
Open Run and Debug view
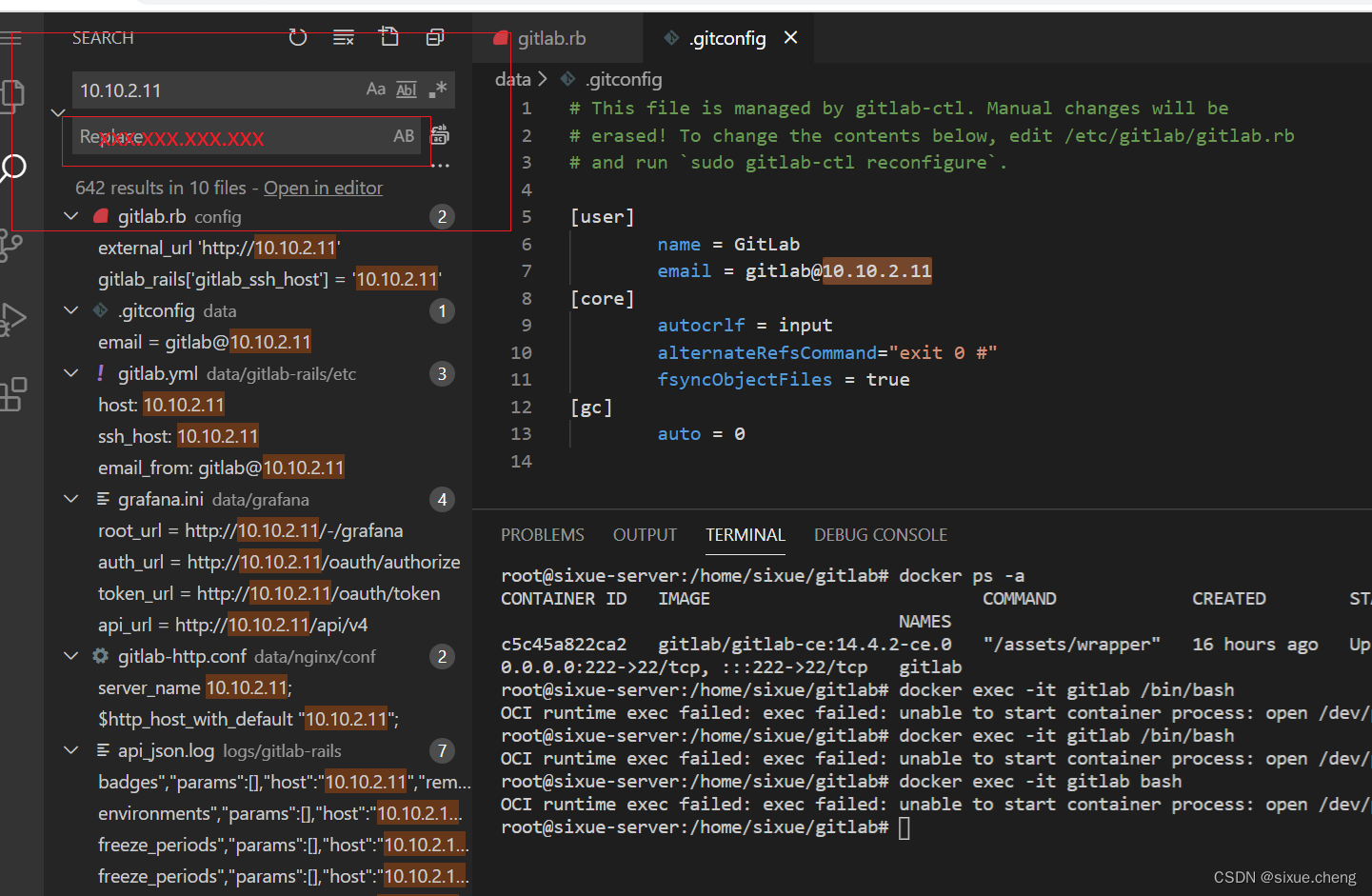(x=13, y=319)
